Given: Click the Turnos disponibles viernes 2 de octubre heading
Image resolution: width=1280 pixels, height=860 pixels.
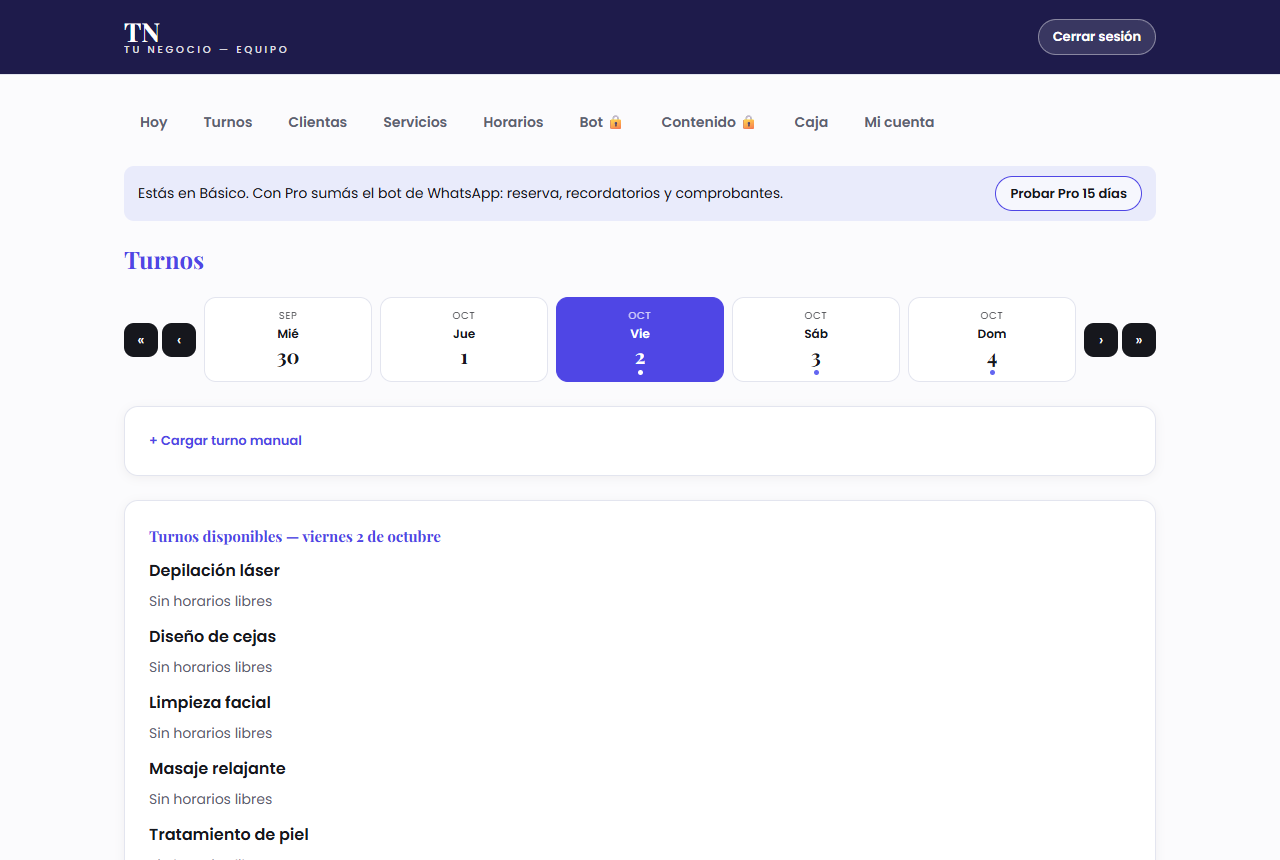Looking at the screenshot, I should (295, 536).
